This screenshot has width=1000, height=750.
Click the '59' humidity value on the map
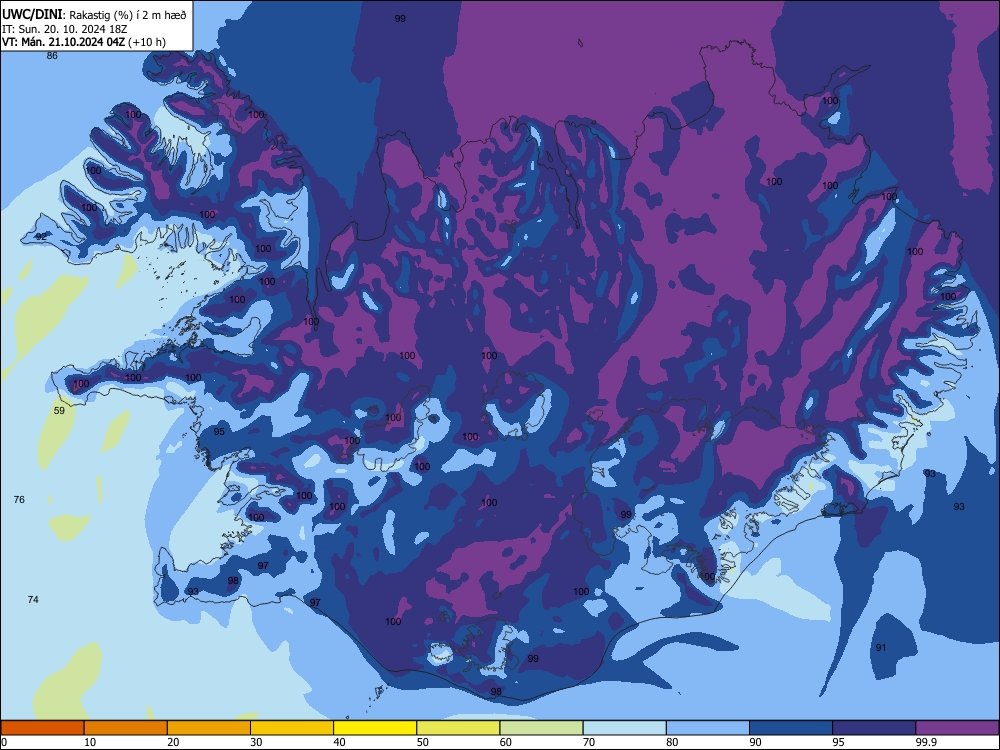click(59, 411)
